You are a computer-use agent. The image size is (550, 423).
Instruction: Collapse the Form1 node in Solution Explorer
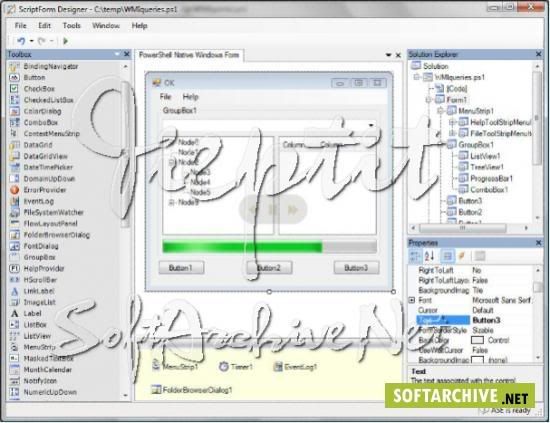coord(428,100)
